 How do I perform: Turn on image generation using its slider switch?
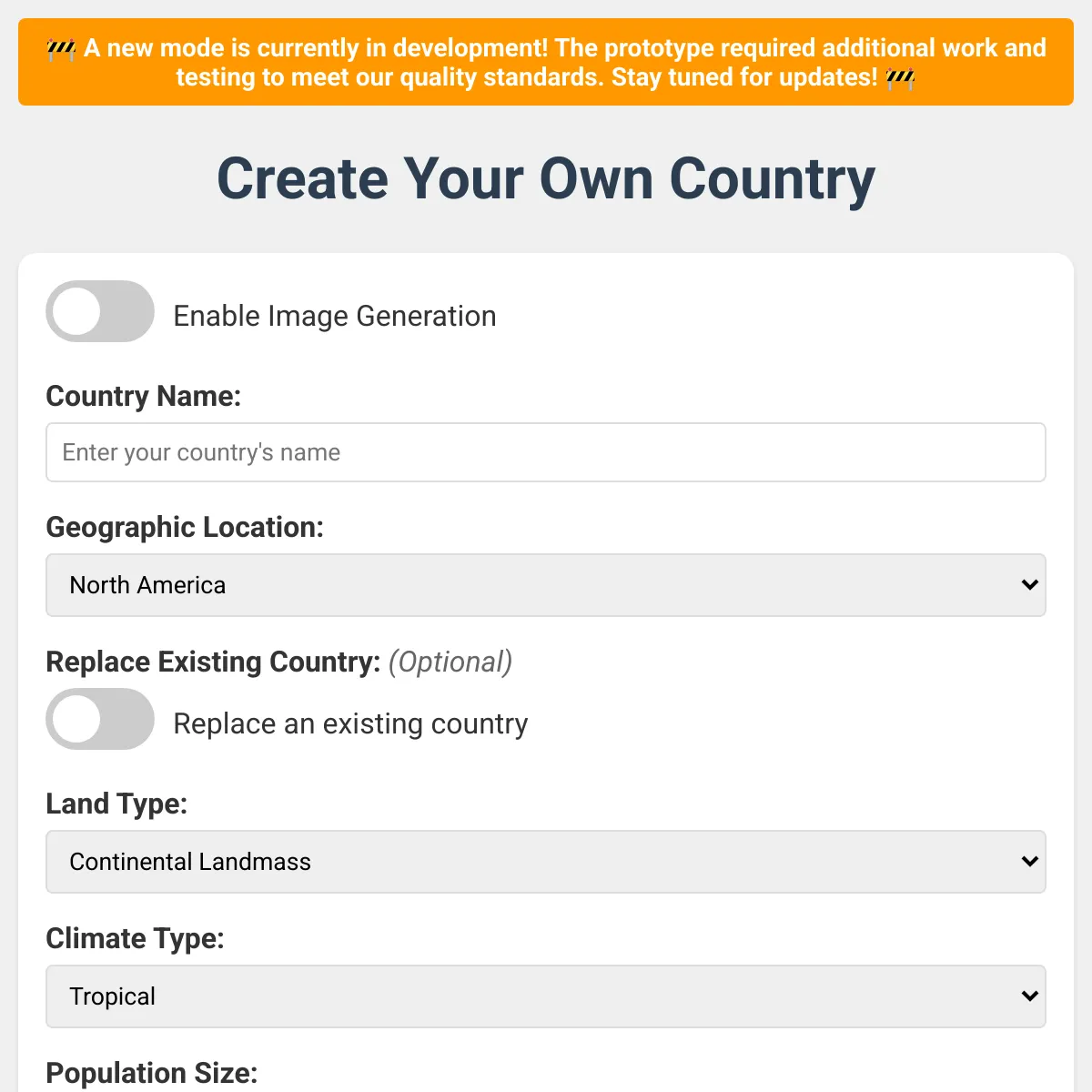[100, 311]
